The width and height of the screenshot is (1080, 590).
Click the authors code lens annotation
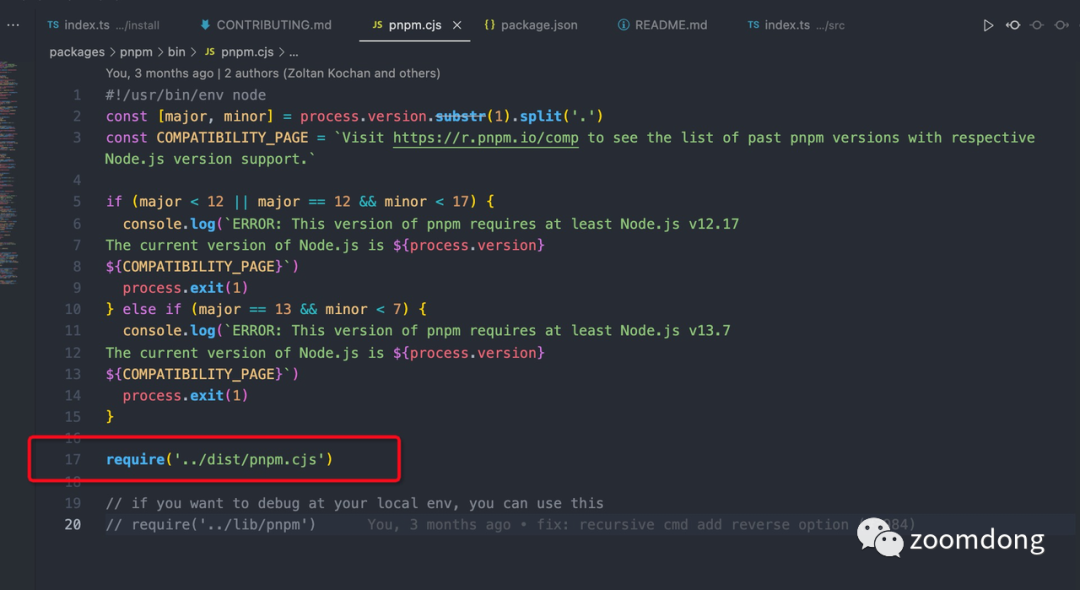click(x=273, y=73)
